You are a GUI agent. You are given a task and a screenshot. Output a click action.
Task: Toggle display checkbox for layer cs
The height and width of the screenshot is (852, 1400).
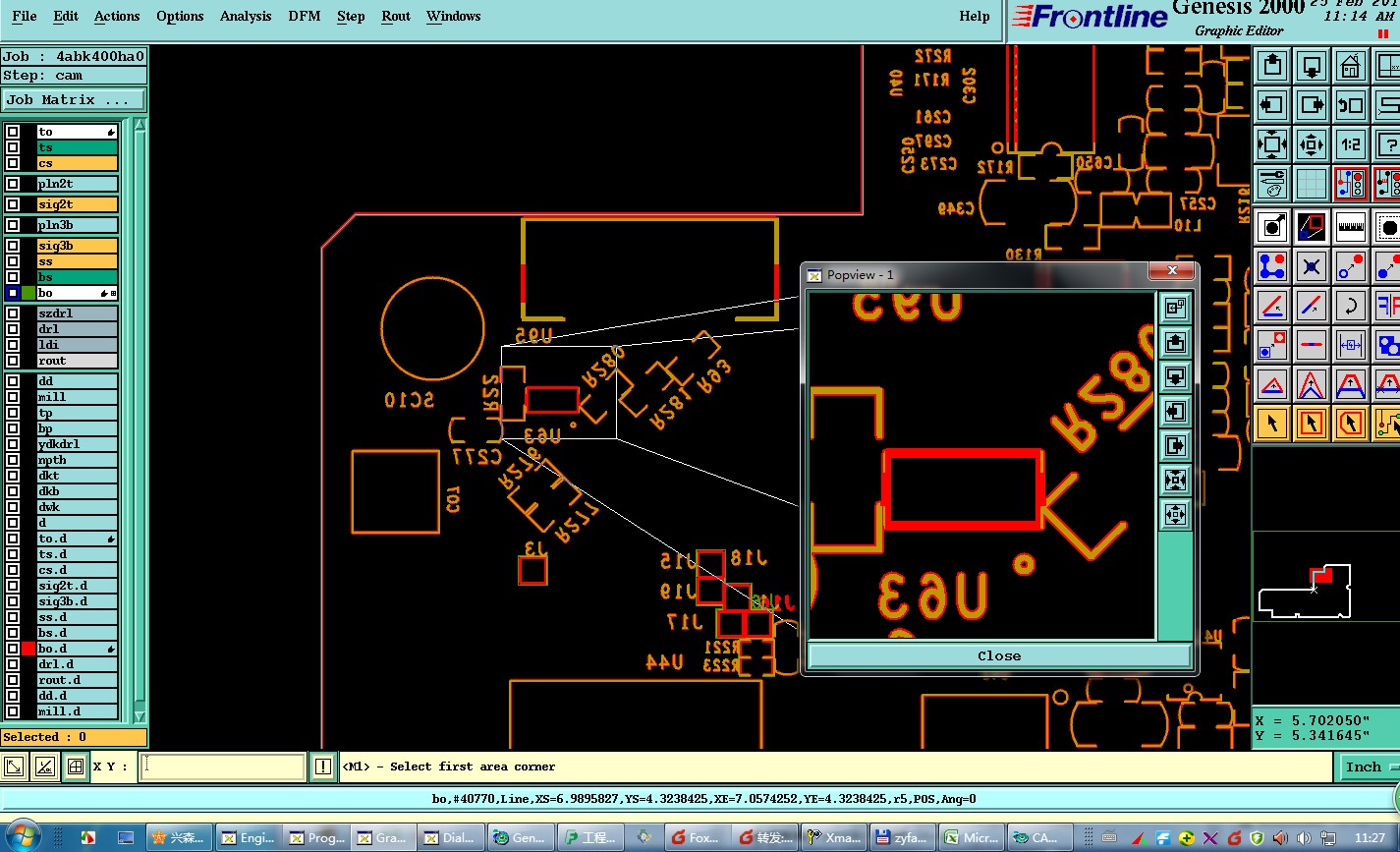tap(13, 163)
